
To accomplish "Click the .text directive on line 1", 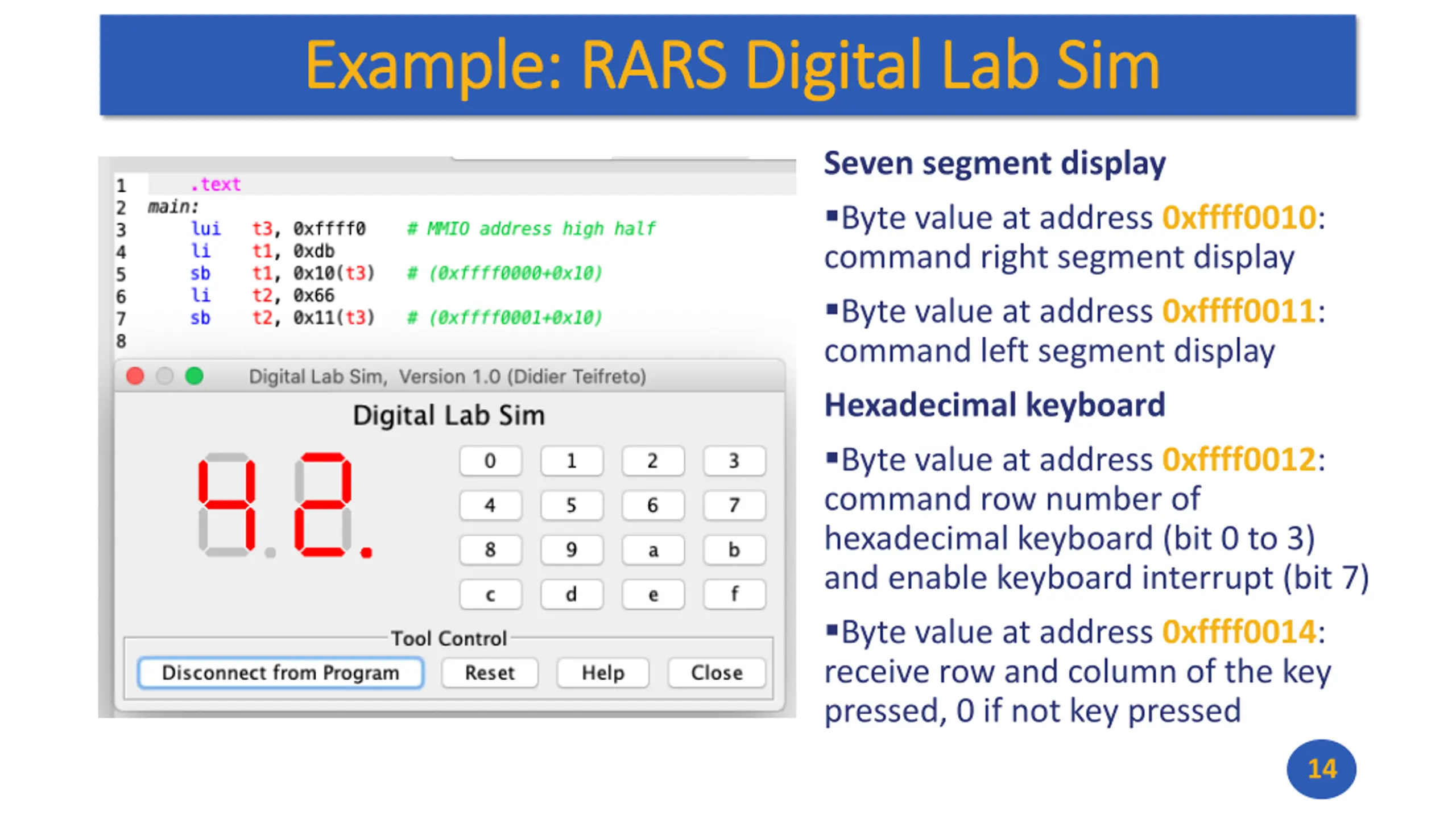I will pyautogui.click(x=215, y=184).
